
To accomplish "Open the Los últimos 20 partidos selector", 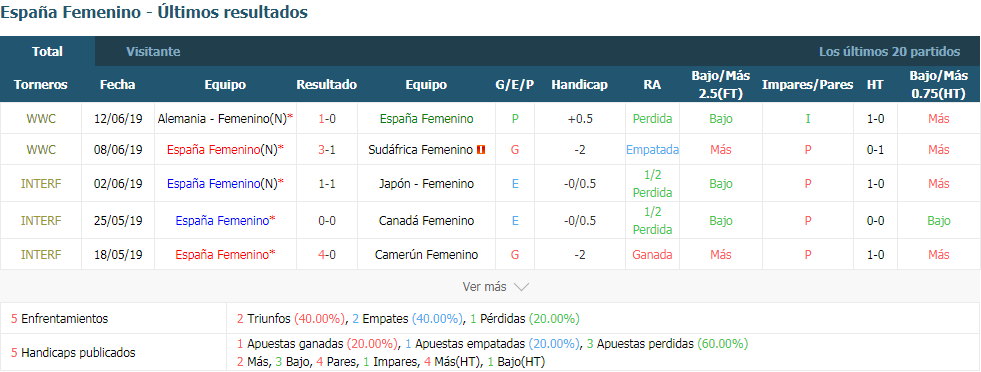I will coord(889,52).
